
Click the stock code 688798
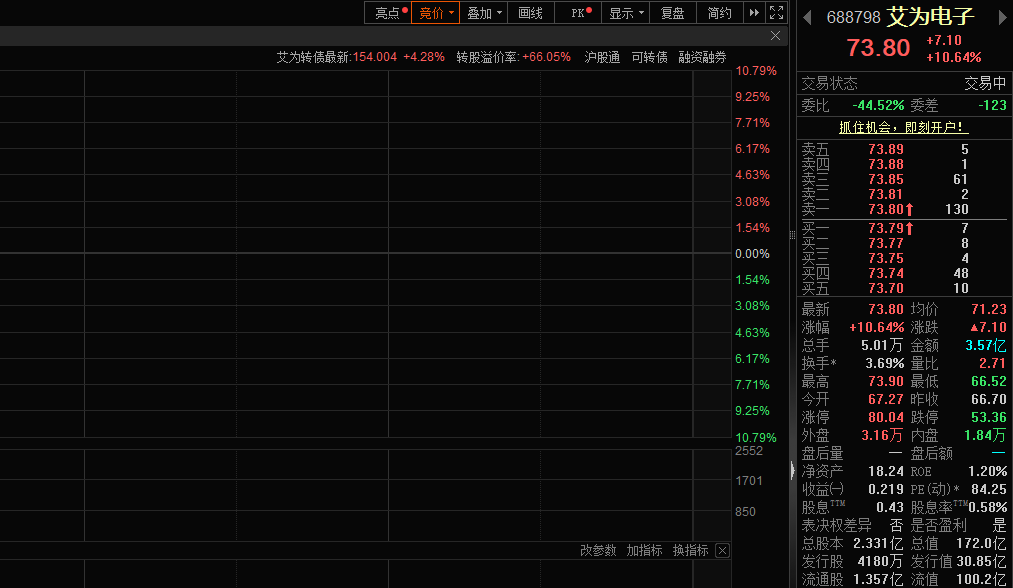click(x=853, y=17)
